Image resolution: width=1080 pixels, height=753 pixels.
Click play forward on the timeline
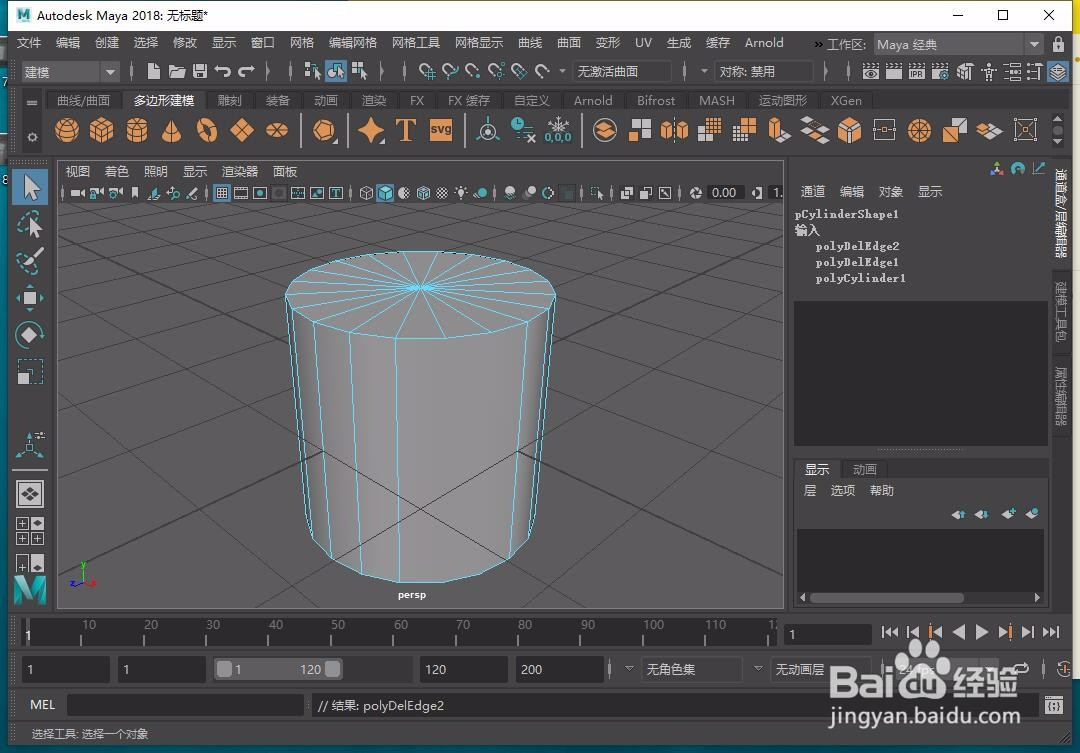coord(982,632)
